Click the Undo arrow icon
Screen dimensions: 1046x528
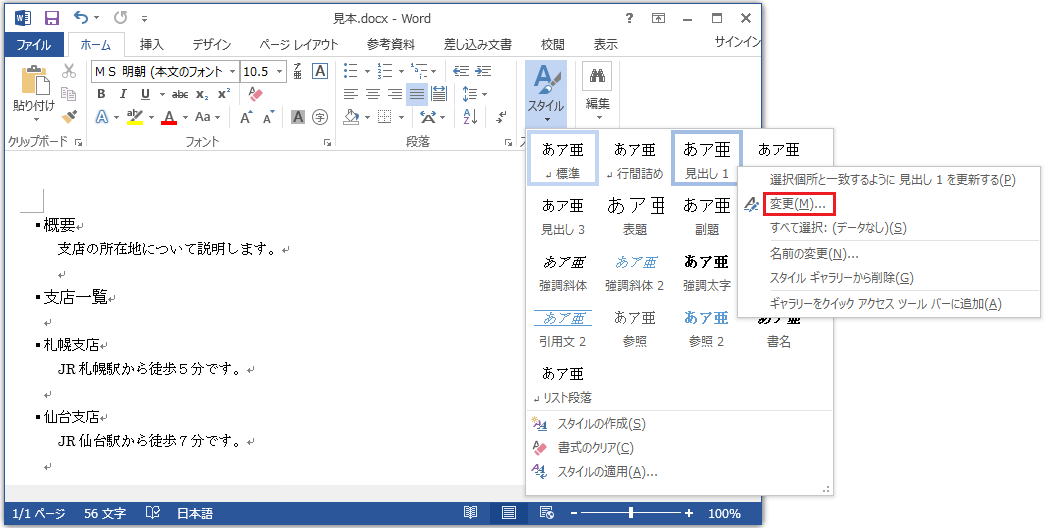click(81, 18)
